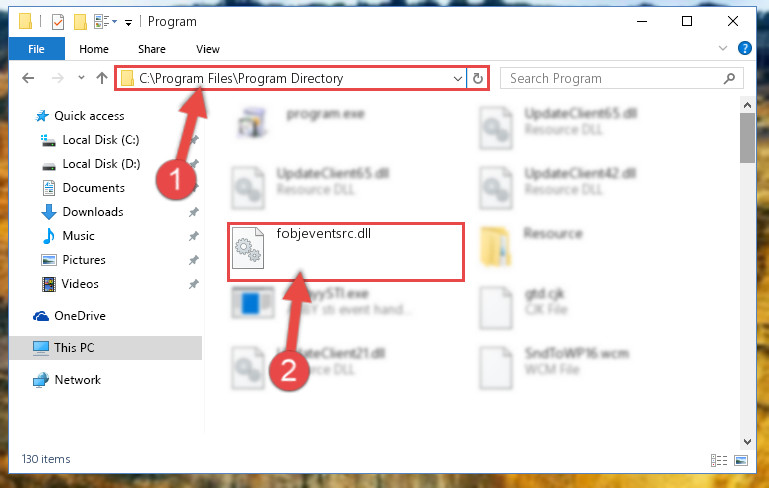
Task: Toggle the pin next to Music
Action: tap(194, 236)
